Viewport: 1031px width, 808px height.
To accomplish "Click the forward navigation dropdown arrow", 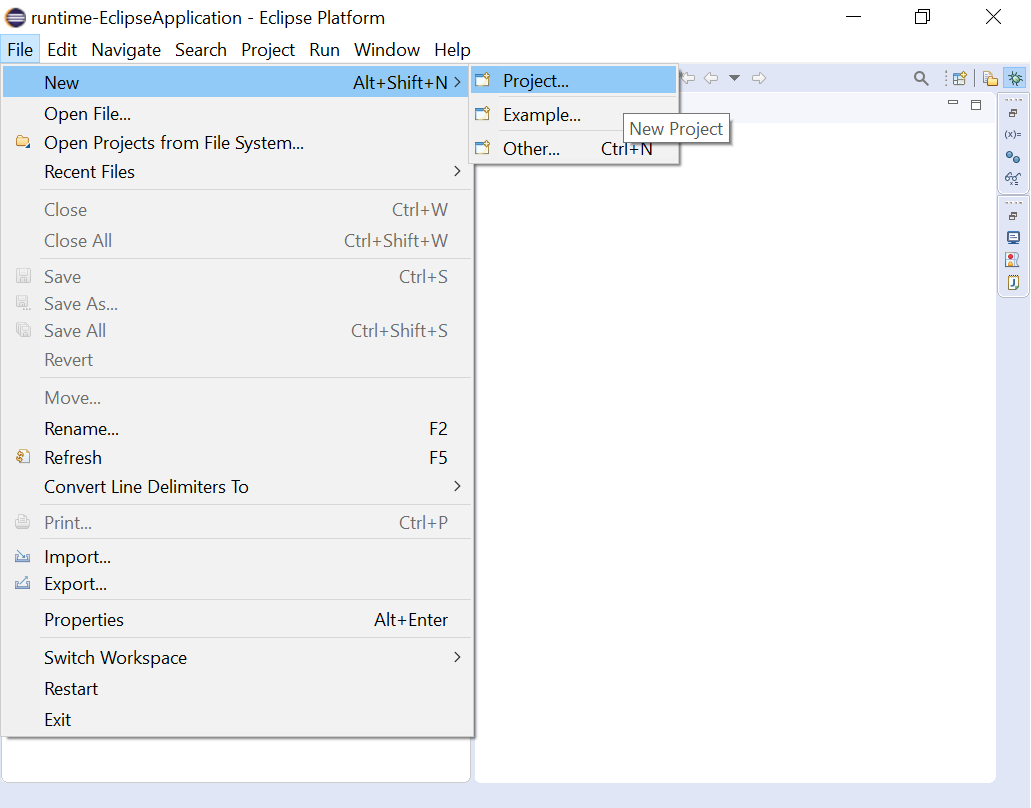I will click(735, 77).
